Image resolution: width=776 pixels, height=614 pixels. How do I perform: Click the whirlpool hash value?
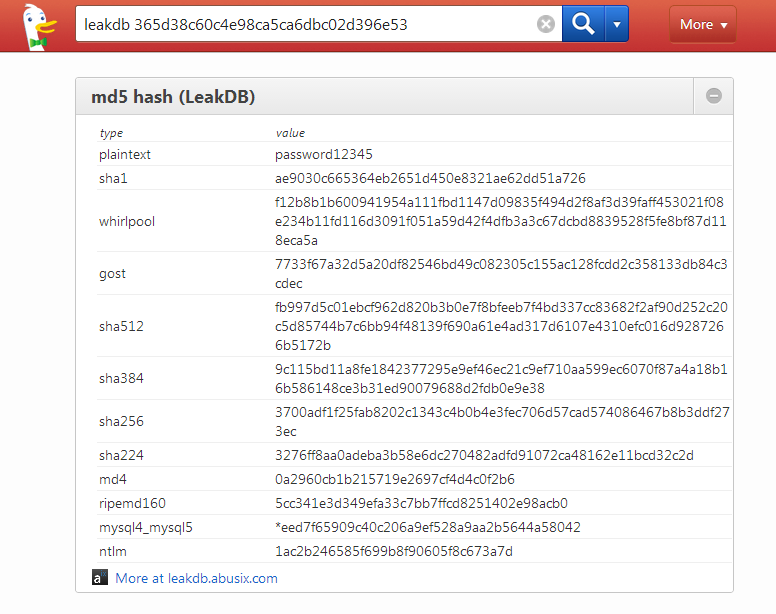tap(500, 221)
